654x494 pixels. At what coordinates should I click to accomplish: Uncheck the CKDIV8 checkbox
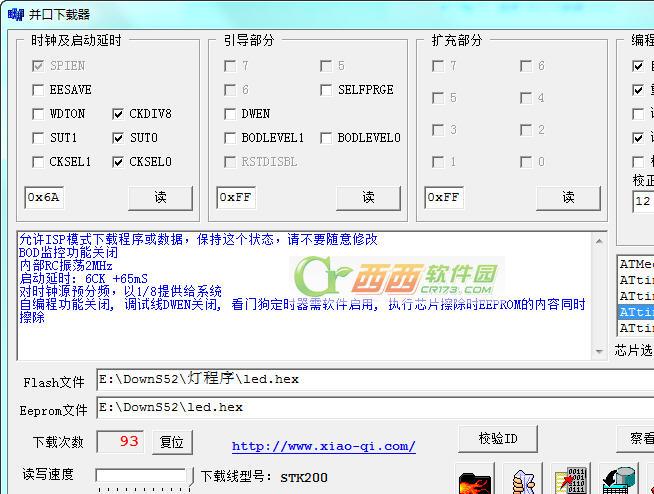[x=118, y=114]
